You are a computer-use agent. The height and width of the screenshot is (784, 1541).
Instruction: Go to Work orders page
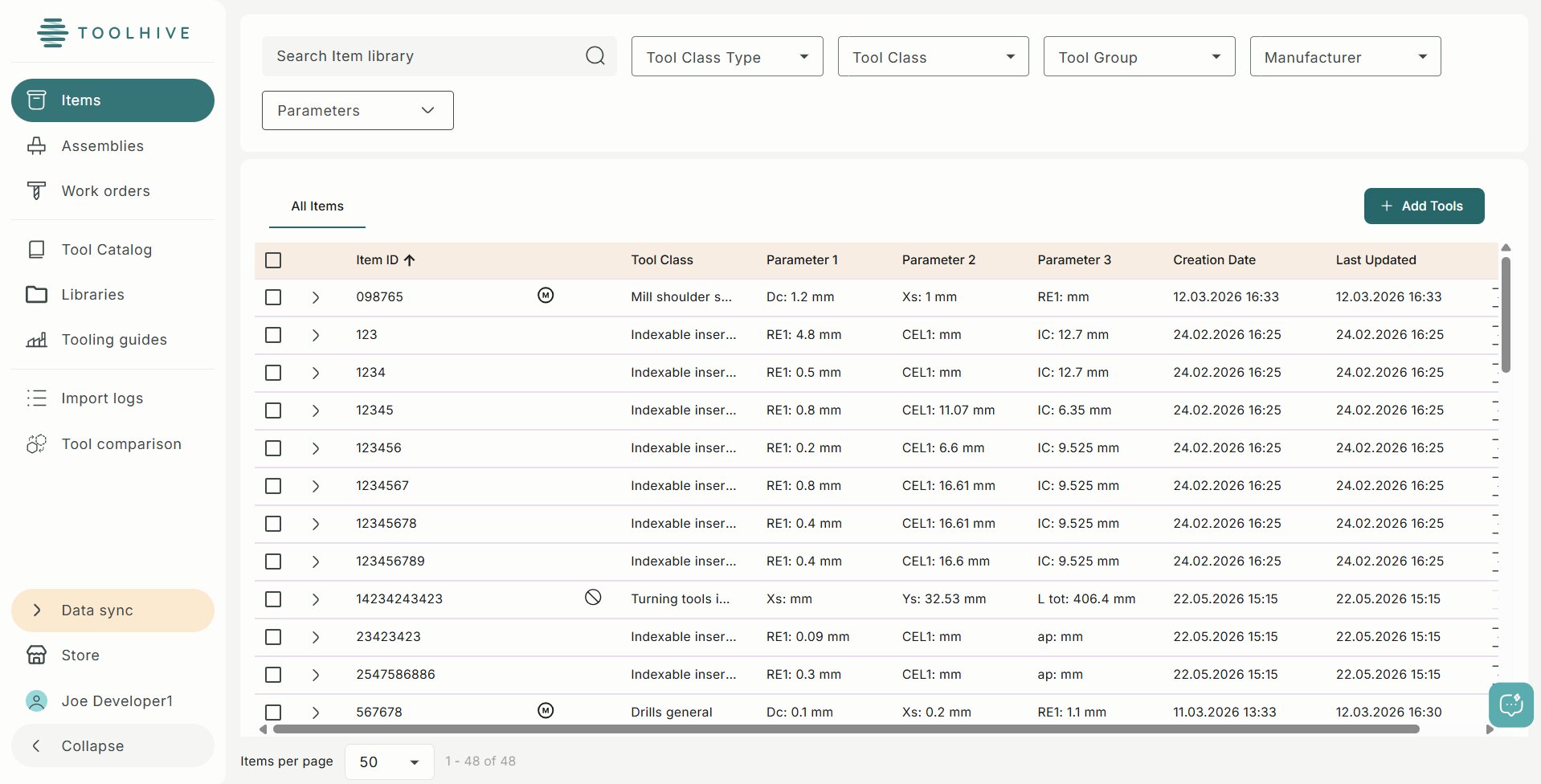pyautogui.click(x=112, y=191)
